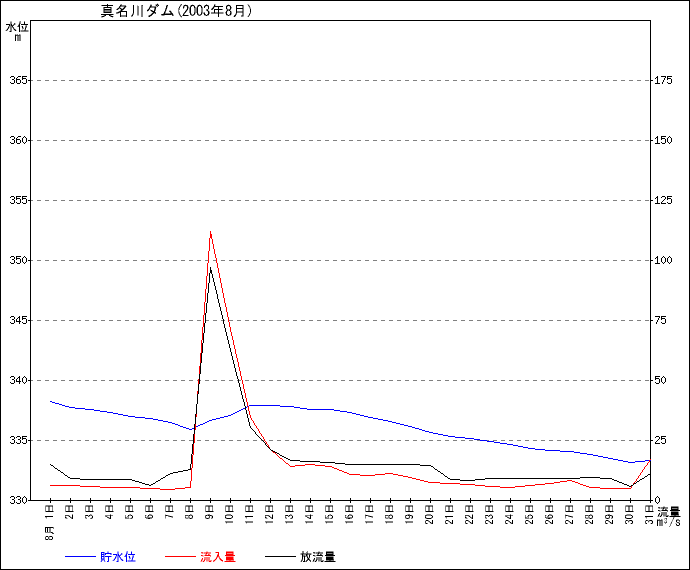Click the 350 tick on the left axis
This screenshot has height=570, width=690.
click(x=17, y=260)
